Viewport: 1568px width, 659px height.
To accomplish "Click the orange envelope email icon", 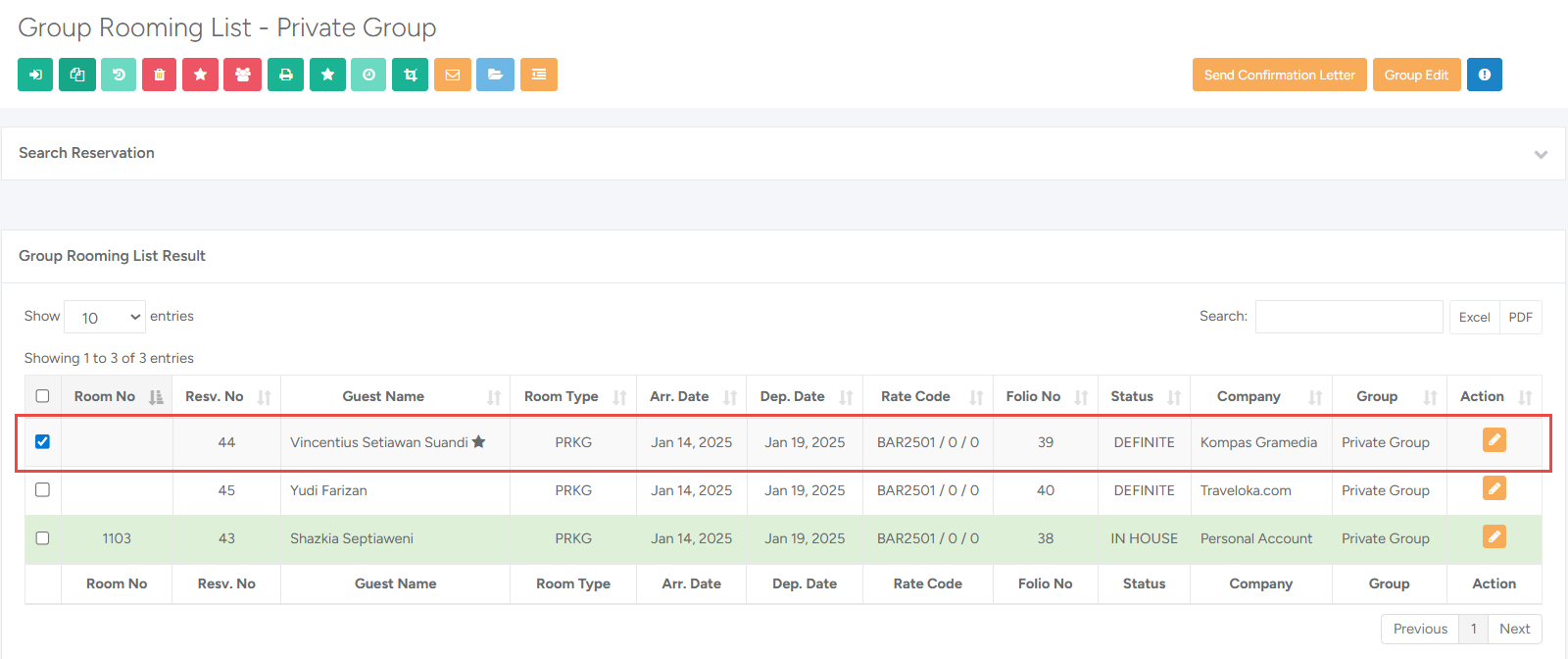I will point(452,75).
